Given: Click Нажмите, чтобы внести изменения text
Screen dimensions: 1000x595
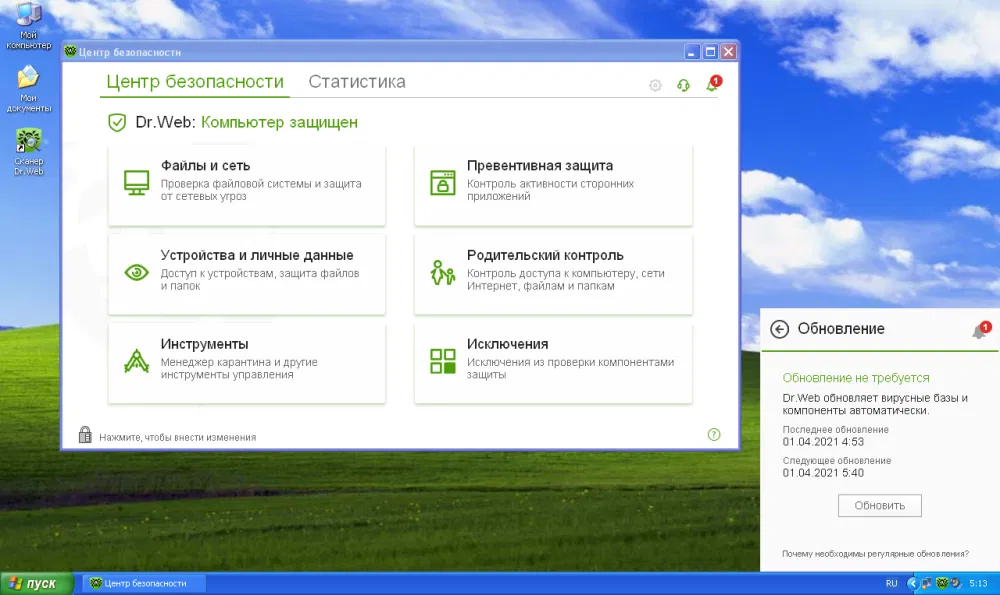Looking at the screenshot, I should pos(177,437).
